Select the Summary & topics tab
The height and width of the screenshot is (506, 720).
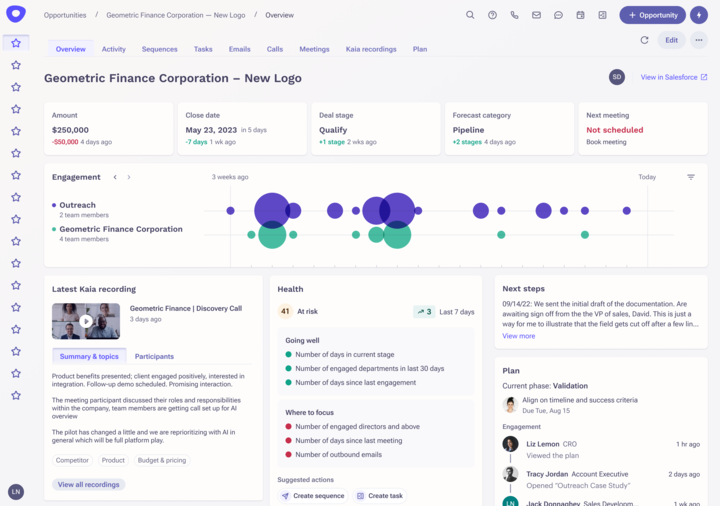tap(89, 356)
